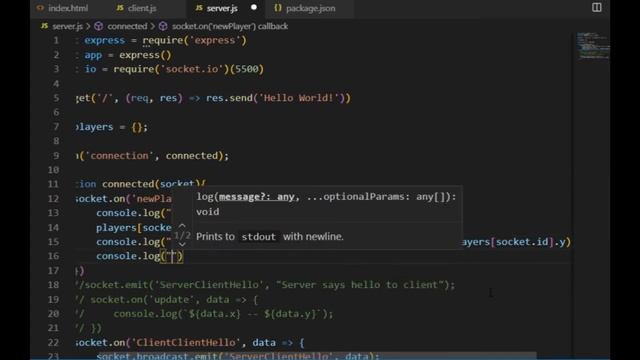
Task: Click line number 22 in the gutter
Action: [53, 343]
